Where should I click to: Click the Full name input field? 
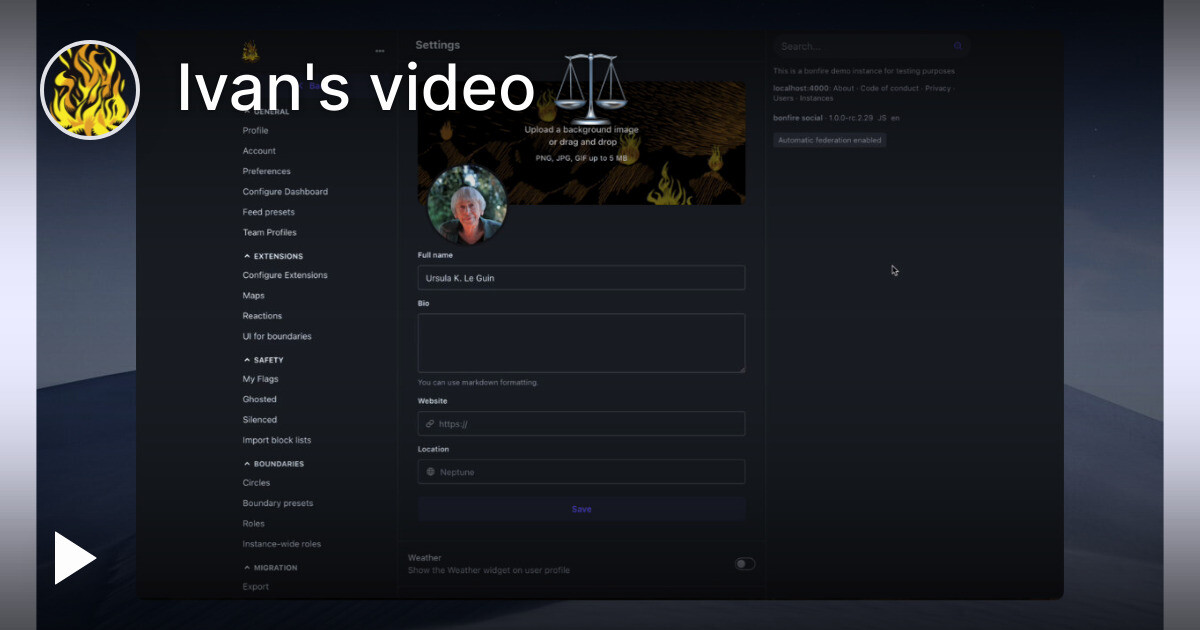(581, 278)
